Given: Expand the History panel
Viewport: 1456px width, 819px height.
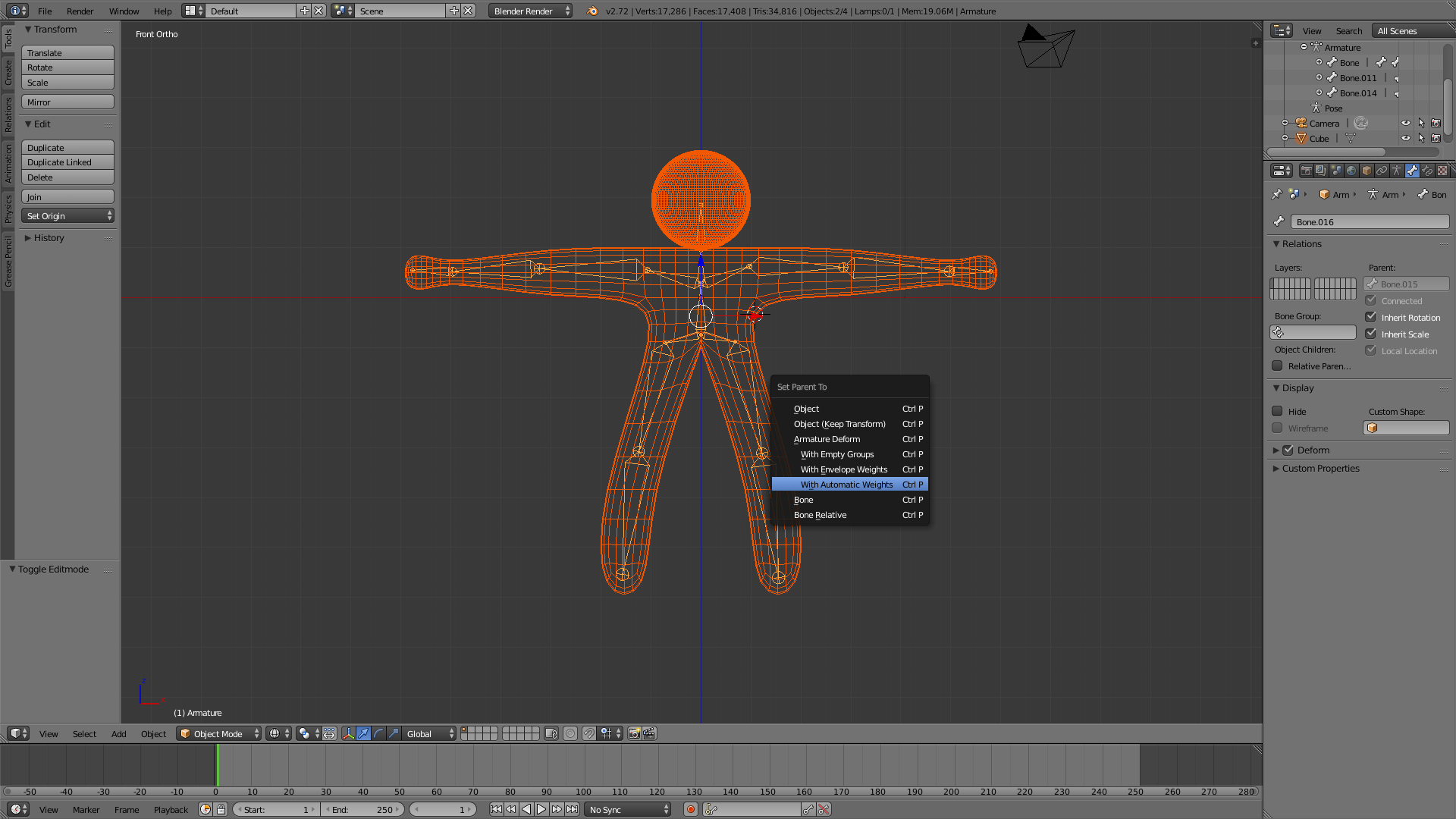Looking at the screenshot, I should (49, 238).
